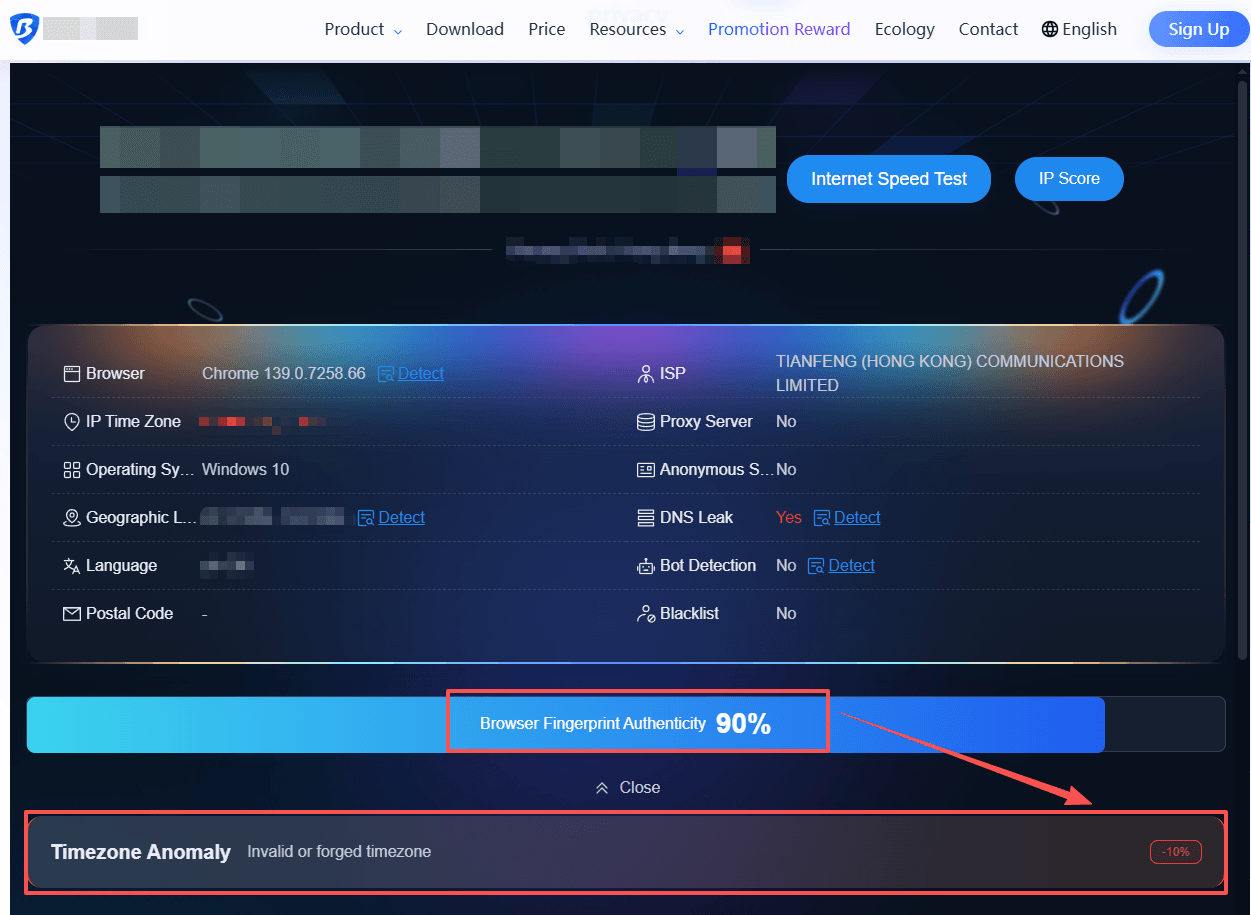Open the Download menu item

[x=464, y=29]
